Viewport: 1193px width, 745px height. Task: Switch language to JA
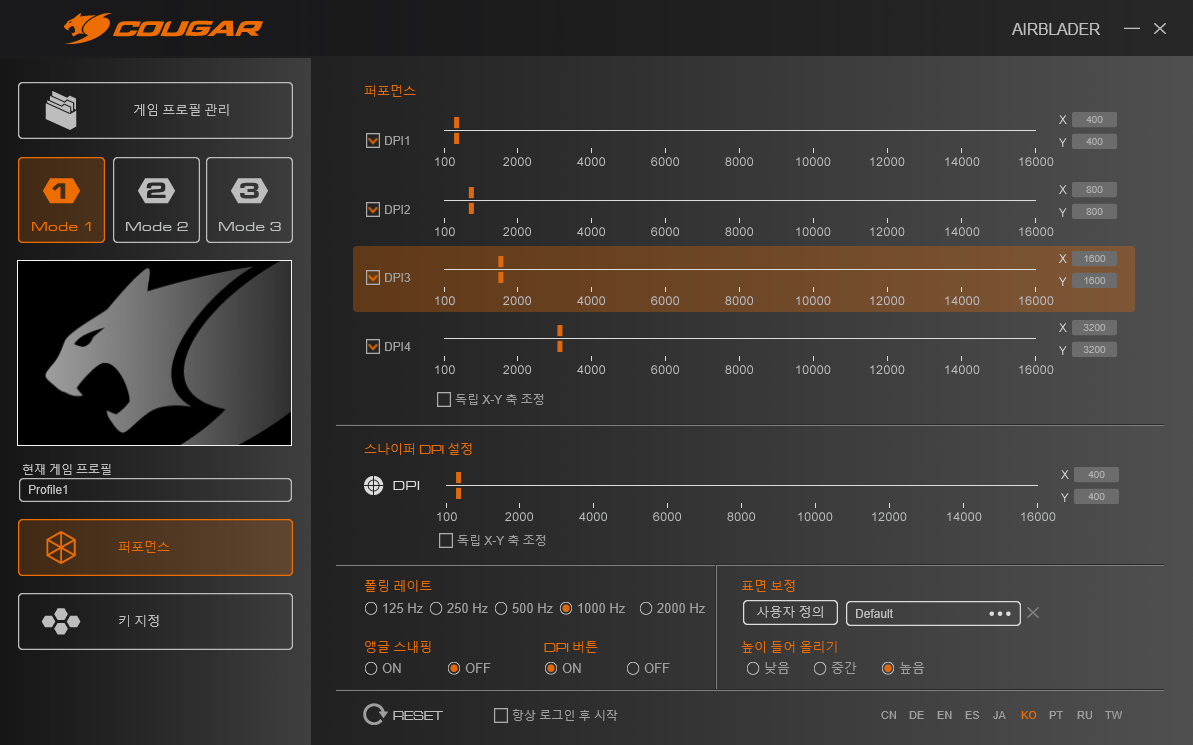tap(999, 716)
